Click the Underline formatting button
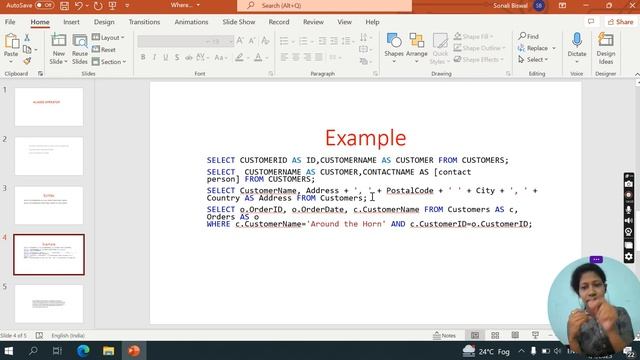Image resolution: width=640 pixels, height=360 pixels. [x=165, y=58]
